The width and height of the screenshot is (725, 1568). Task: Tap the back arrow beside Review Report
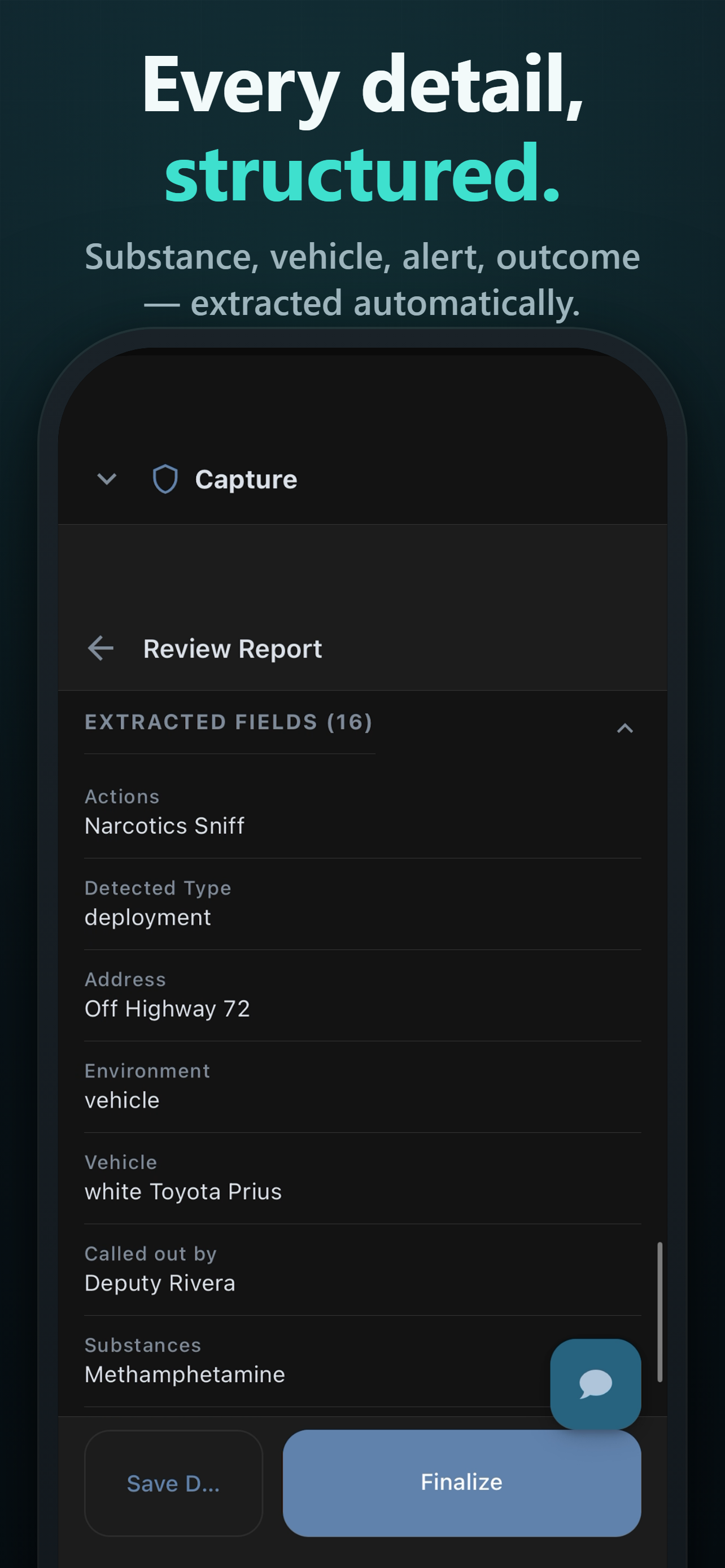coord(101,649)
